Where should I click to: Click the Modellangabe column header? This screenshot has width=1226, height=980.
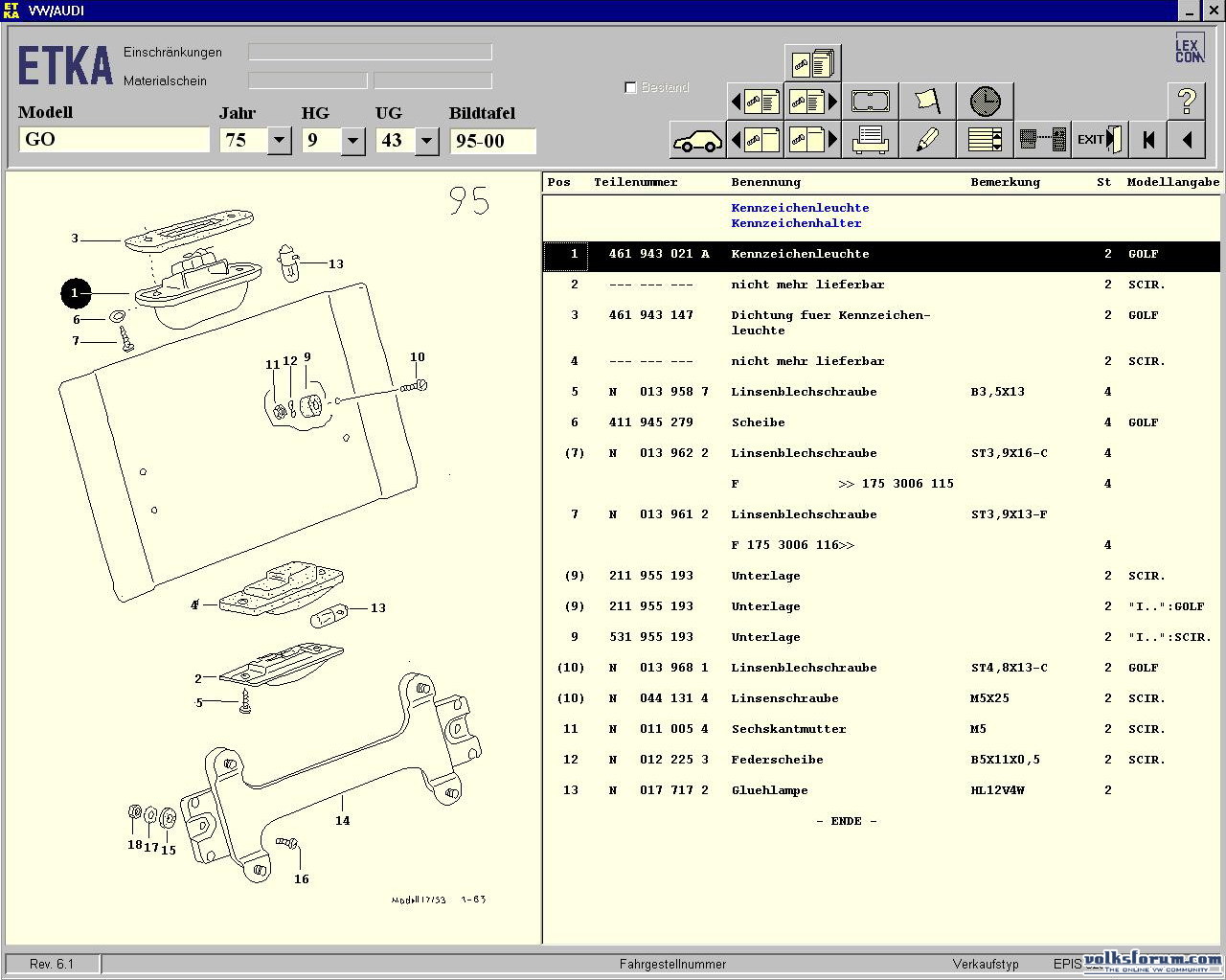(1173, 182)
